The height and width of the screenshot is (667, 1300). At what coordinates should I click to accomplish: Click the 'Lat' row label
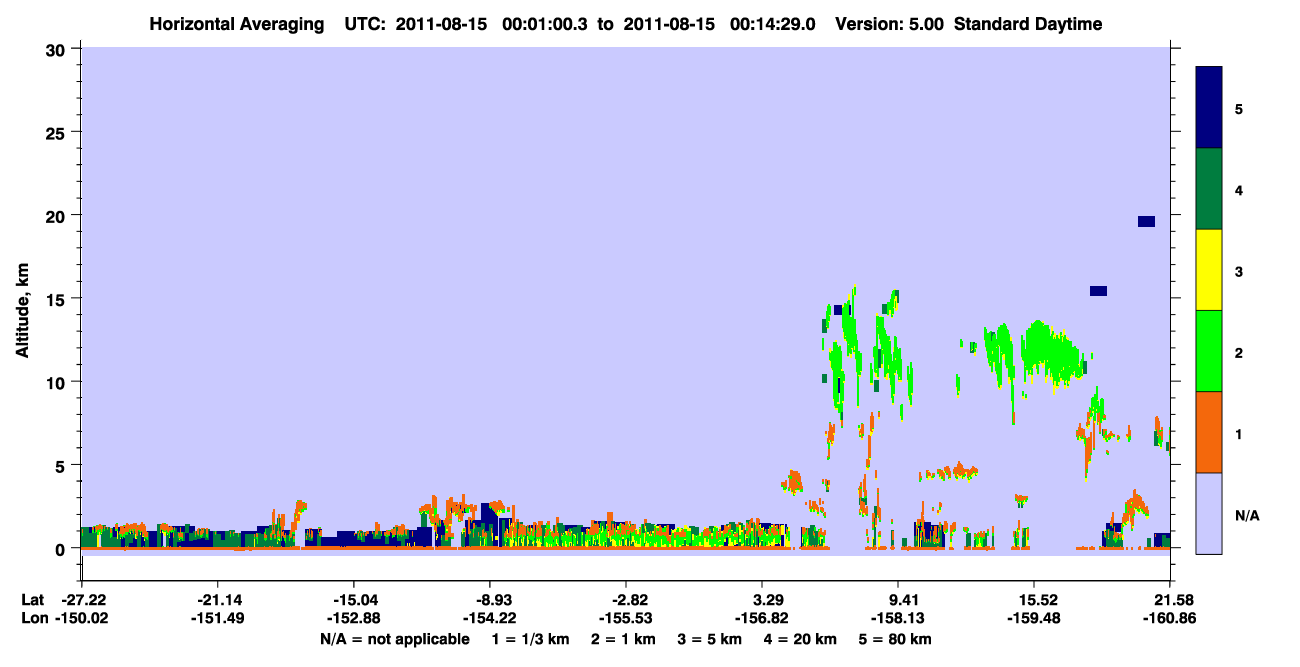(32, 600)
